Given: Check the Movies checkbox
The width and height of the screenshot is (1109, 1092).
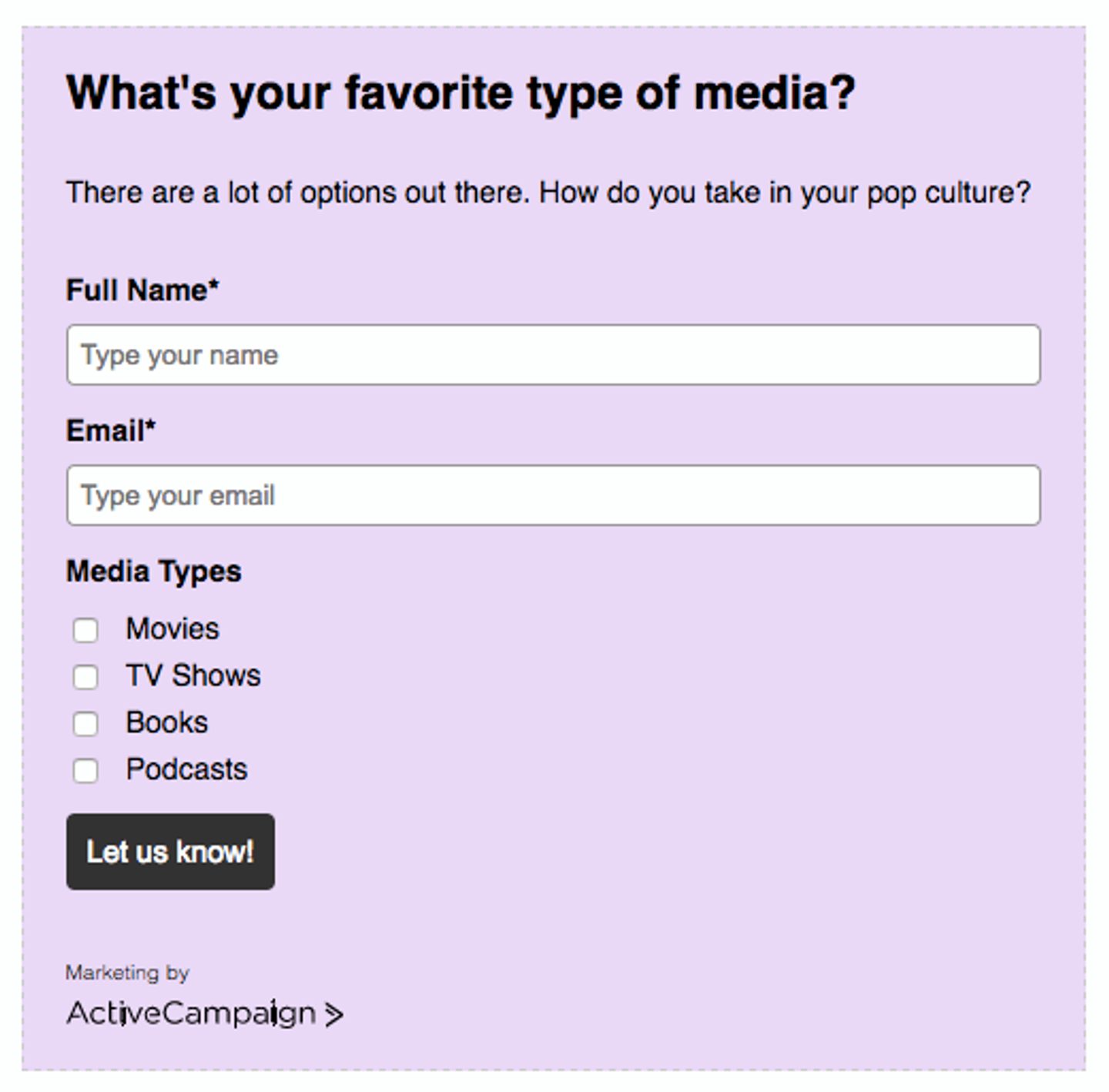Looking at the screenshot, I should click(x=85, y=630).
